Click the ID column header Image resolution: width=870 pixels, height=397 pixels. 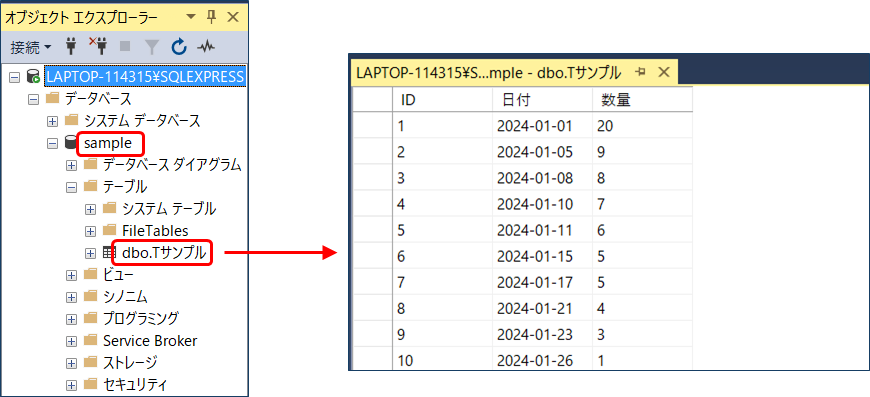[x=442, y=100]
